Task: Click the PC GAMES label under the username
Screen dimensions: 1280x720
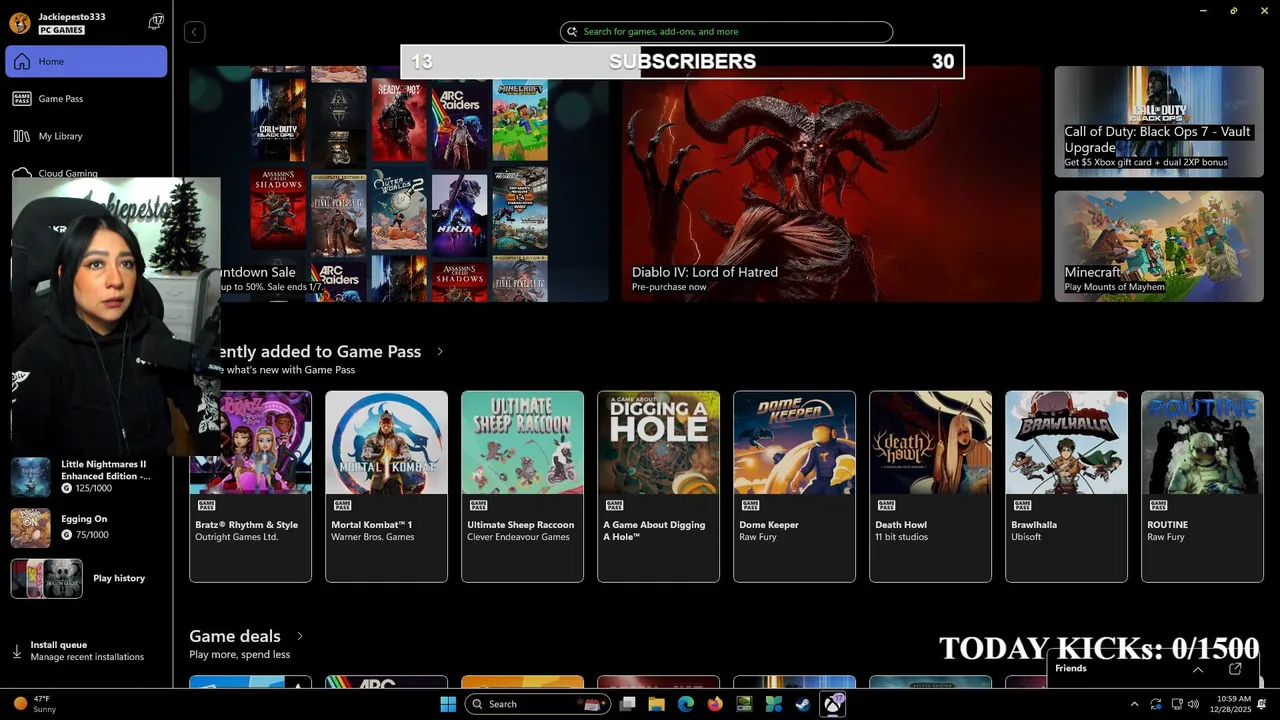Action: click(62, 30)
